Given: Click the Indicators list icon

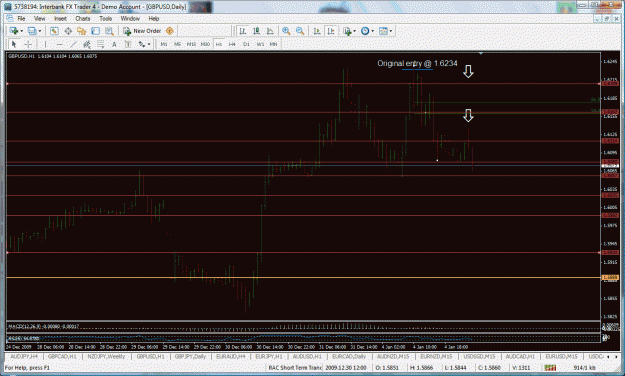Looking at the screenshot, I should pyautogui.click(x=347, y=31).
